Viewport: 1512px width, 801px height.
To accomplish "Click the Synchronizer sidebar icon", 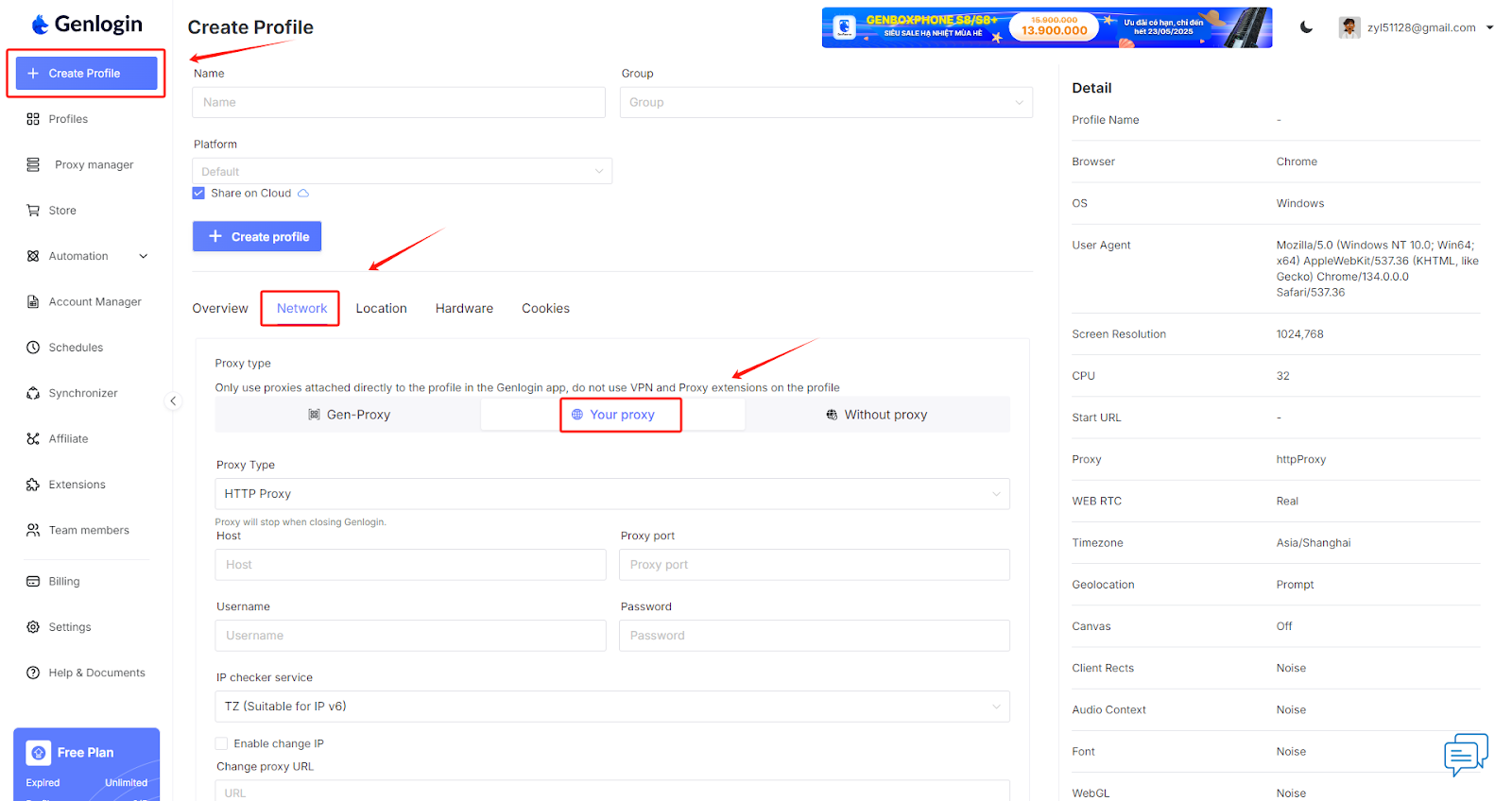I will pyautogui.click(x=33, y=393).
